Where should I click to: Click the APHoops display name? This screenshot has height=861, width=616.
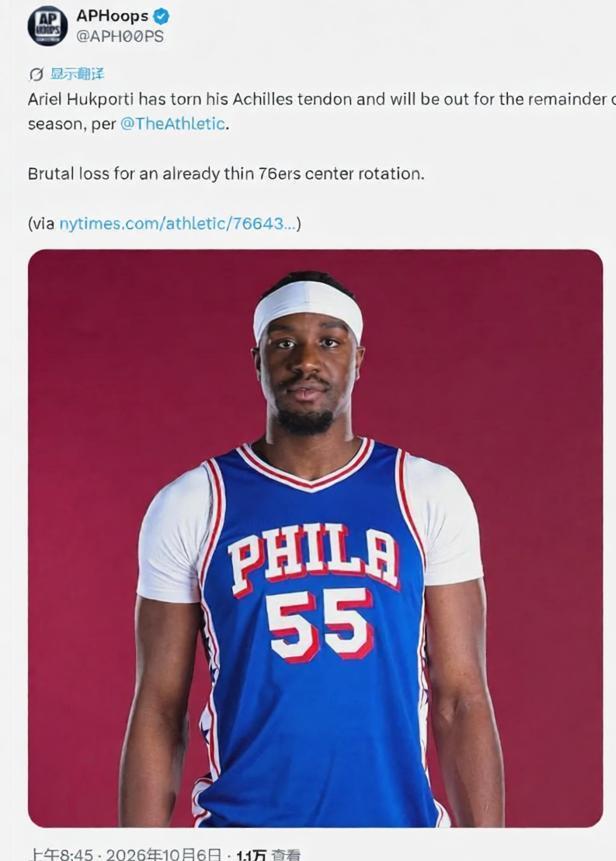113,16
